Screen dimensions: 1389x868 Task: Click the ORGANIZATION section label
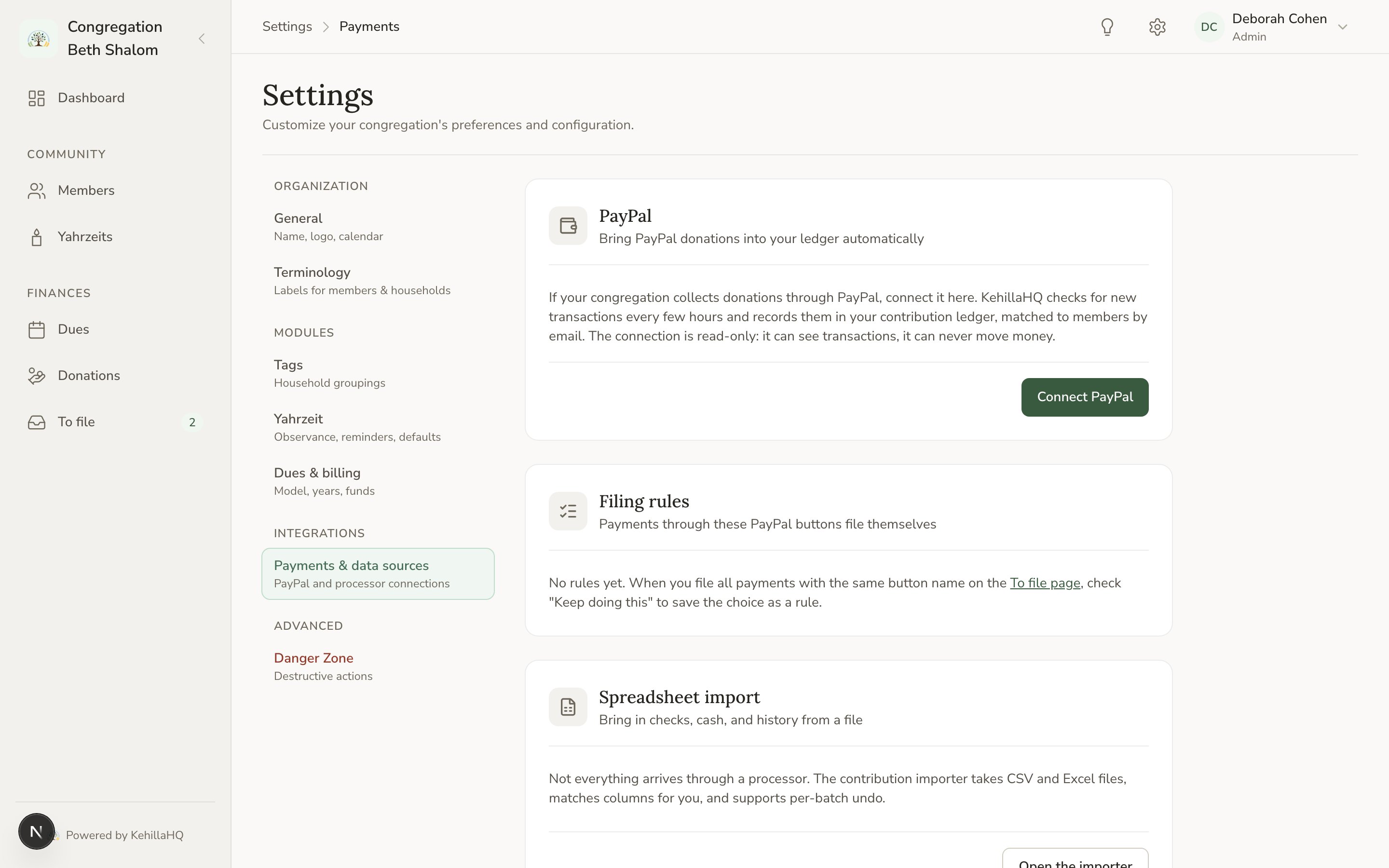click(321, 186)
